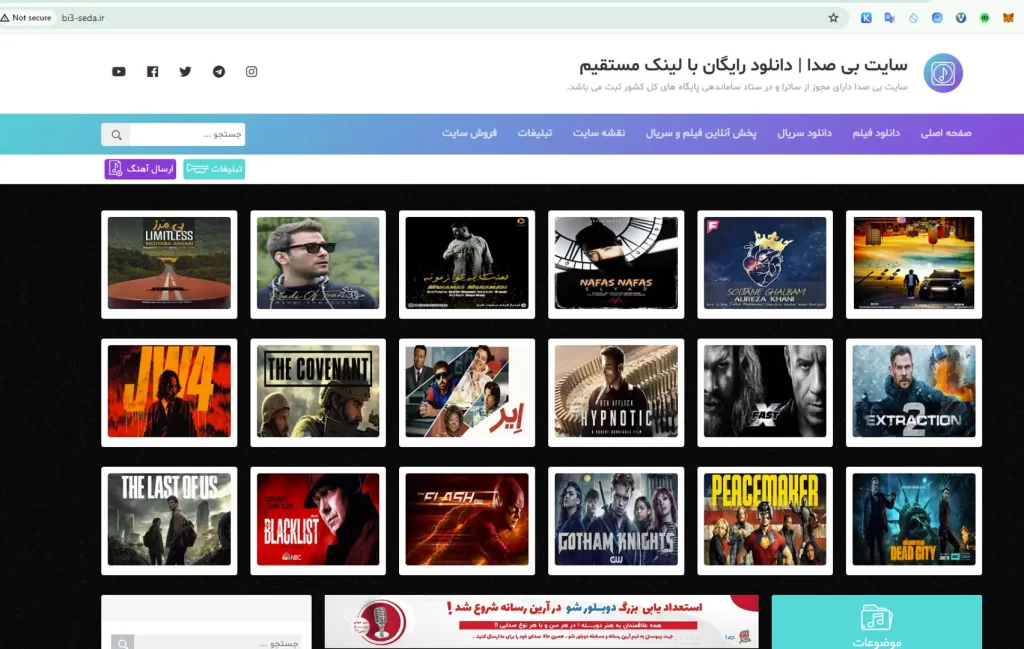The width and height of the screenshot is (1024, 649).
Task: Open the MetaMask fox extension icon
Action: click(1008, 18)
